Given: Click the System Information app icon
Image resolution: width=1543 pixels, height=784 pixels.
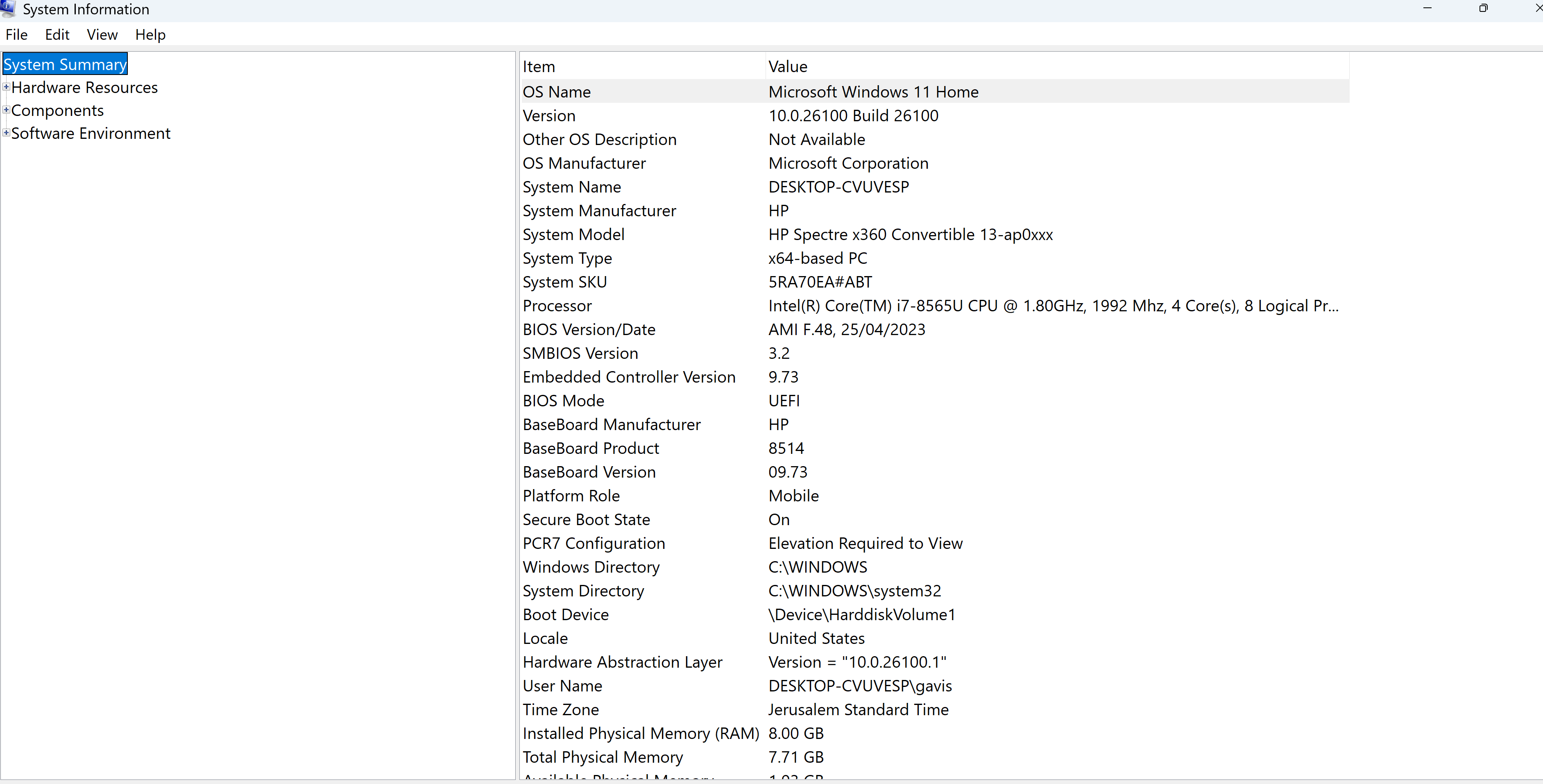Looking at the screenshot, I should [8, 8].
